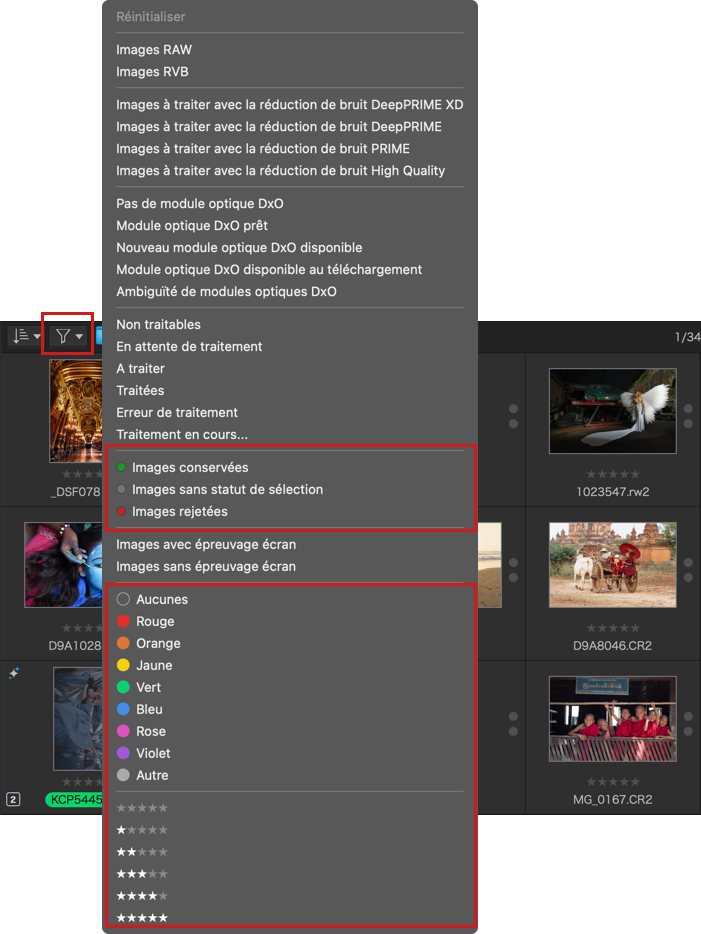Select the D9A1028 face painting thumbnail
This screenshot has width=701, height=934.
(63, 565)
